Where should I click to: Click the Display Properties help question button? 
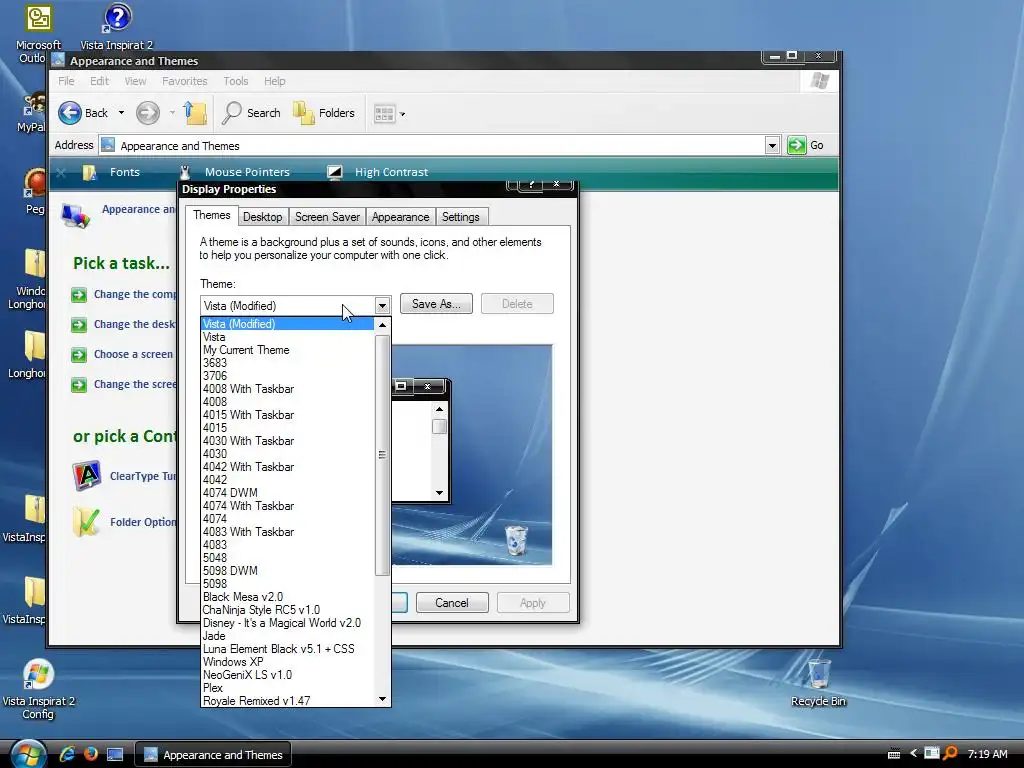coord(531,185)
